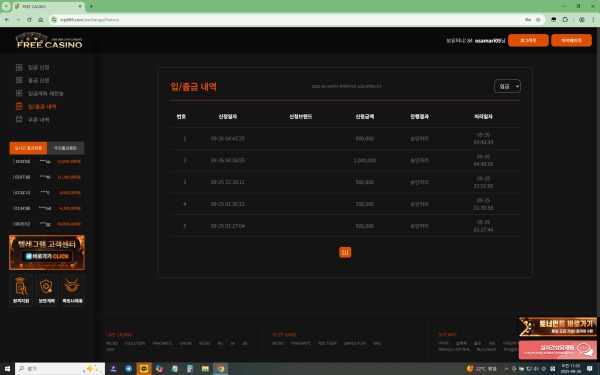Open the 텔레그램 고객센터 banner
Viewport: 600px width, 375px height.
click(47, 253)
